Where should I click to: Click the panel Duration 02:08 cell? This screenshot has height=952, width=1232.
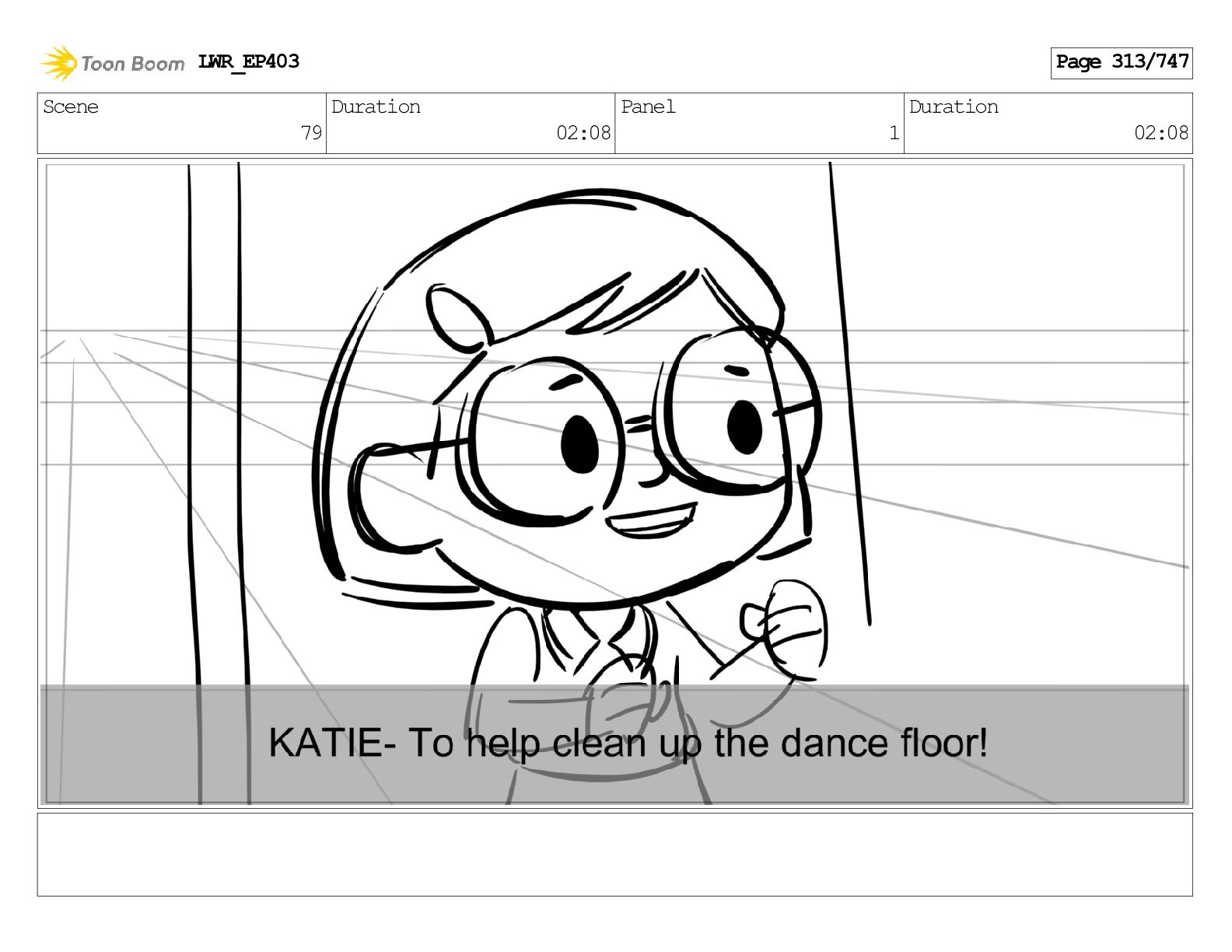coord(1048,123)
